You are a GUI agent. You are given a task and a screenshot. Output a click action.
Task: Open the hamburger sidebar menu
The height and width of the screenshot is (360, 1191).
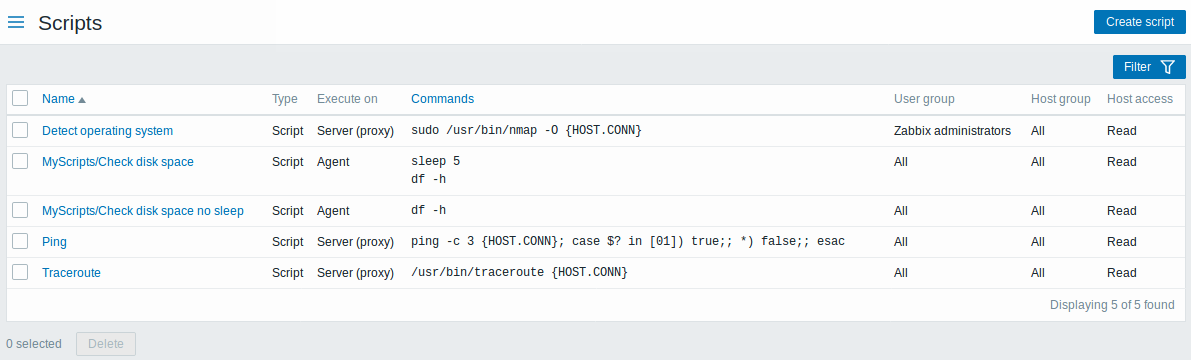(x=16, y=23)
